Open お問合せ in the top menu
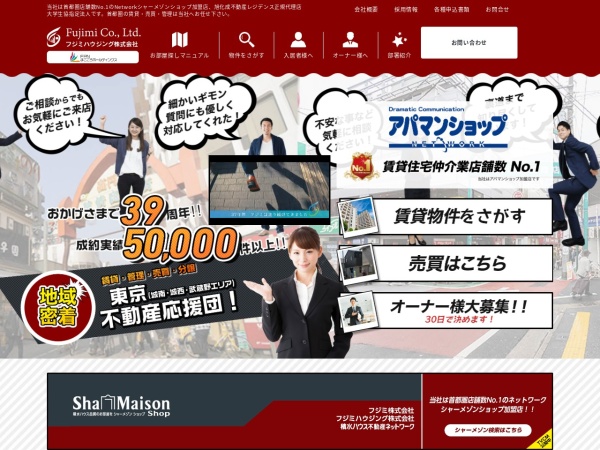 click(x=497, y=10)
